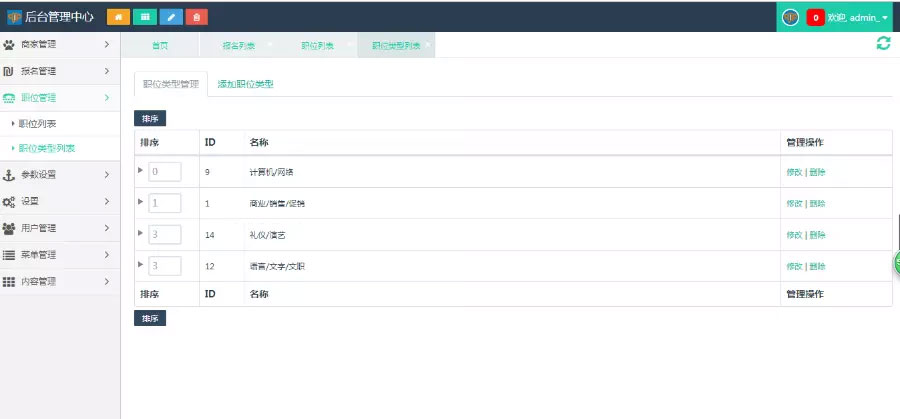Expand 报名管理 with its chevron arrow
Image resolution: width=900 pixels, height=419 pixels.
pyautogui.click(x=107, y=71)
